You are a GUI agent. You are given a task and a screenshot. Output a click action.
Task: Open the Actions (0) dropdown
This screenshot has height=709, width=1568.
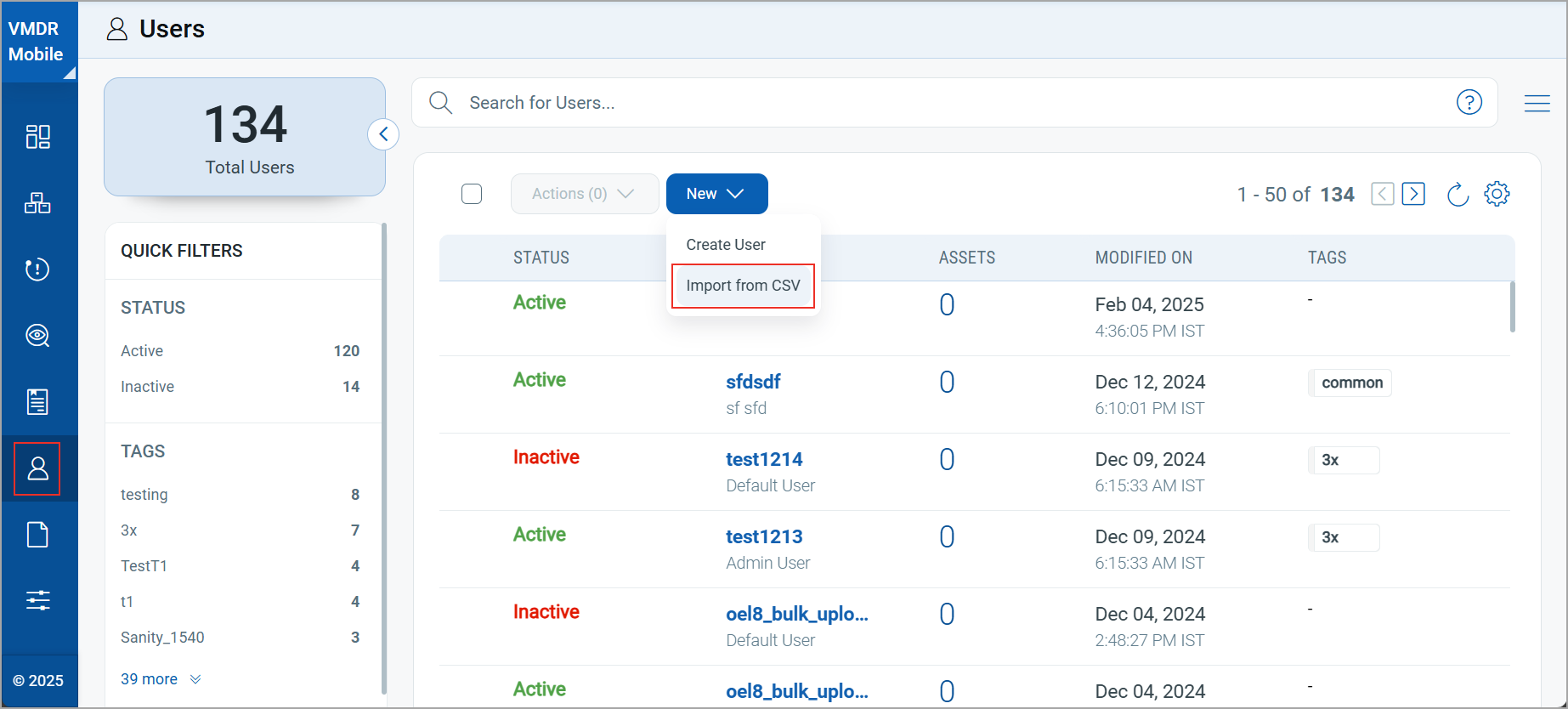[585, 194]
